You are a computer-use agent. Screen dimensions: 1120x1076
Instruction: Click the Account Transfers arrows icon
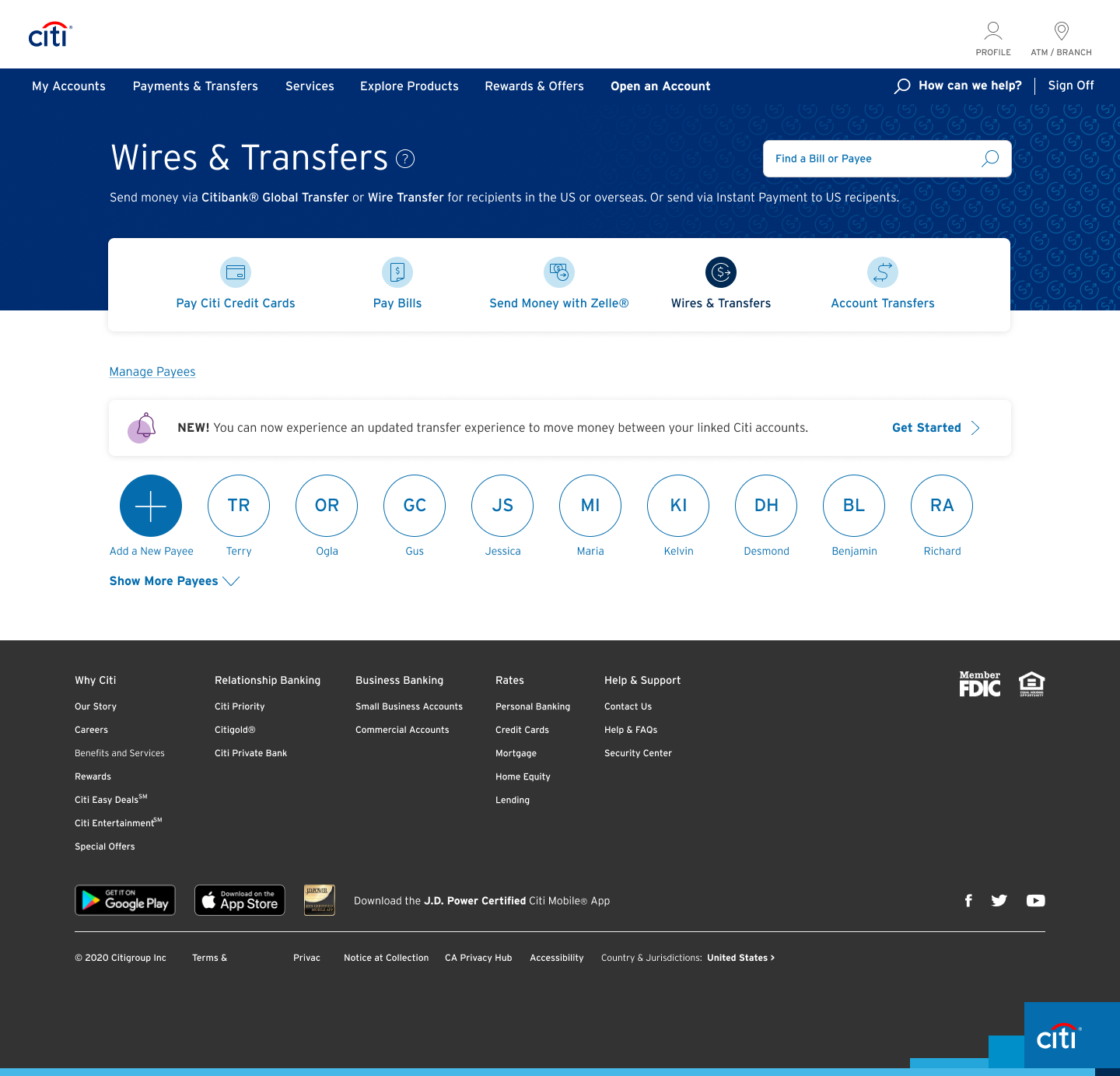(883, 272)
